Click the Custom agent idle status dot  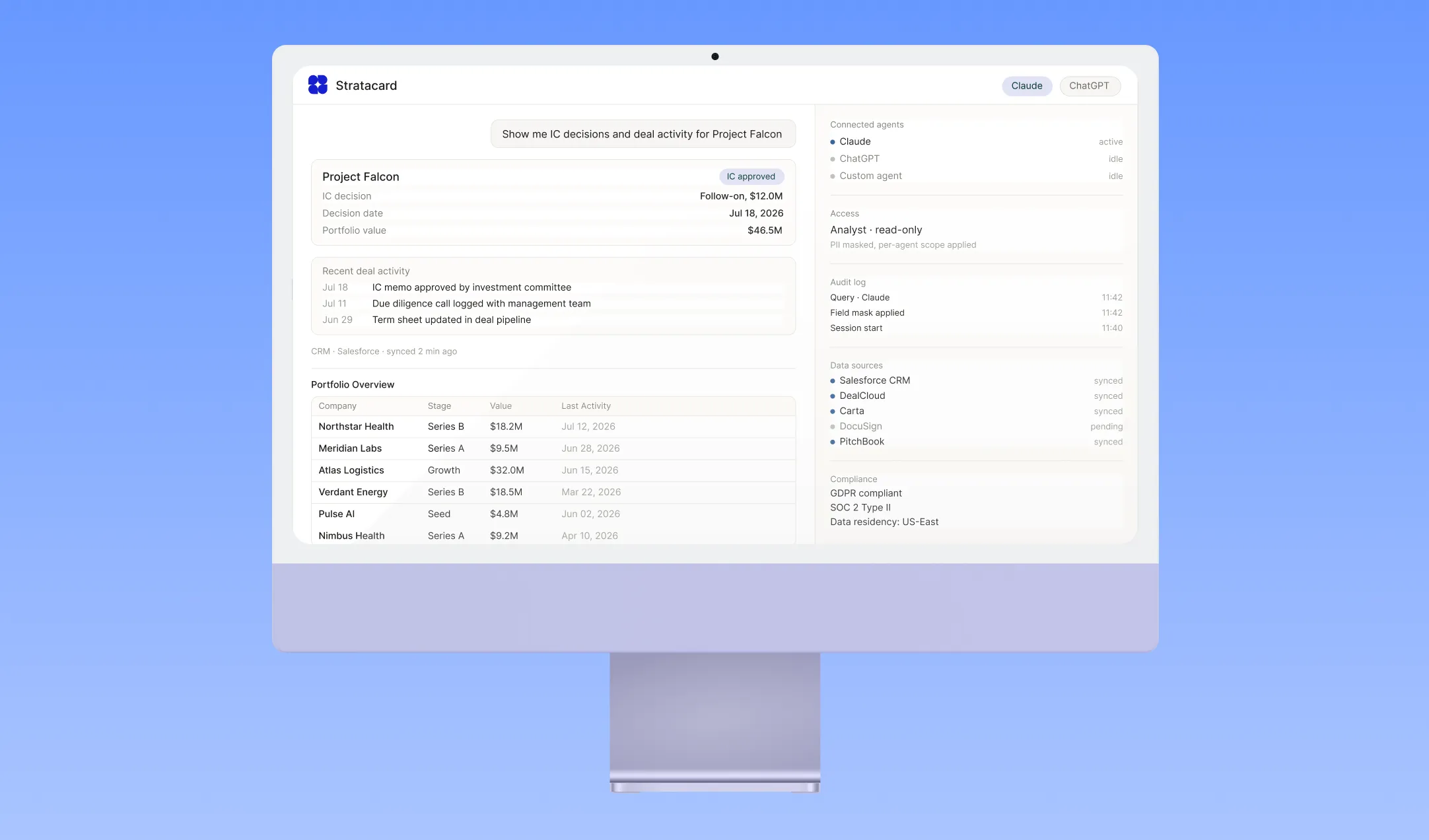coord(833,176)
